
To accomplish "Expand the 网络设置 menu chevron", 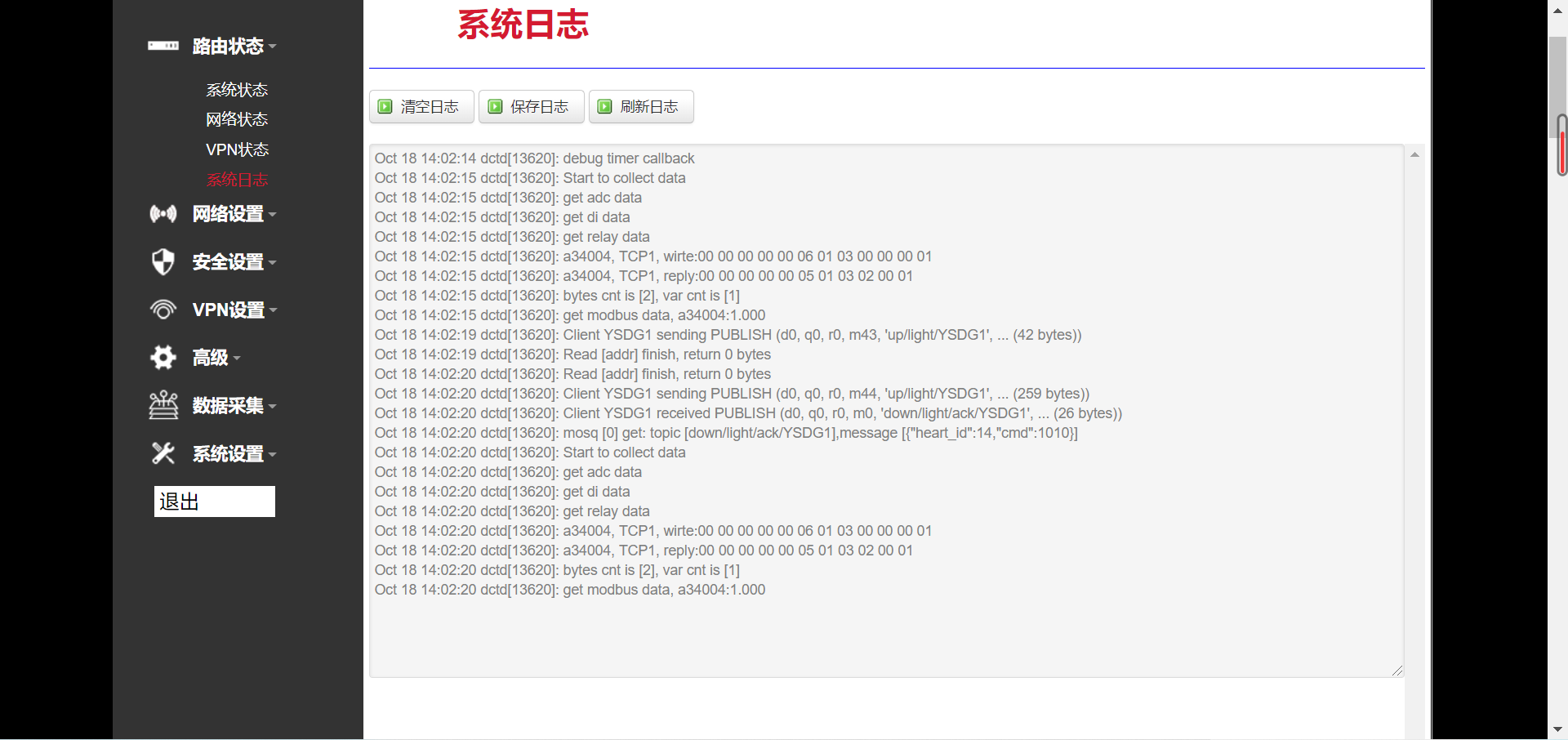I will (272, 215).
